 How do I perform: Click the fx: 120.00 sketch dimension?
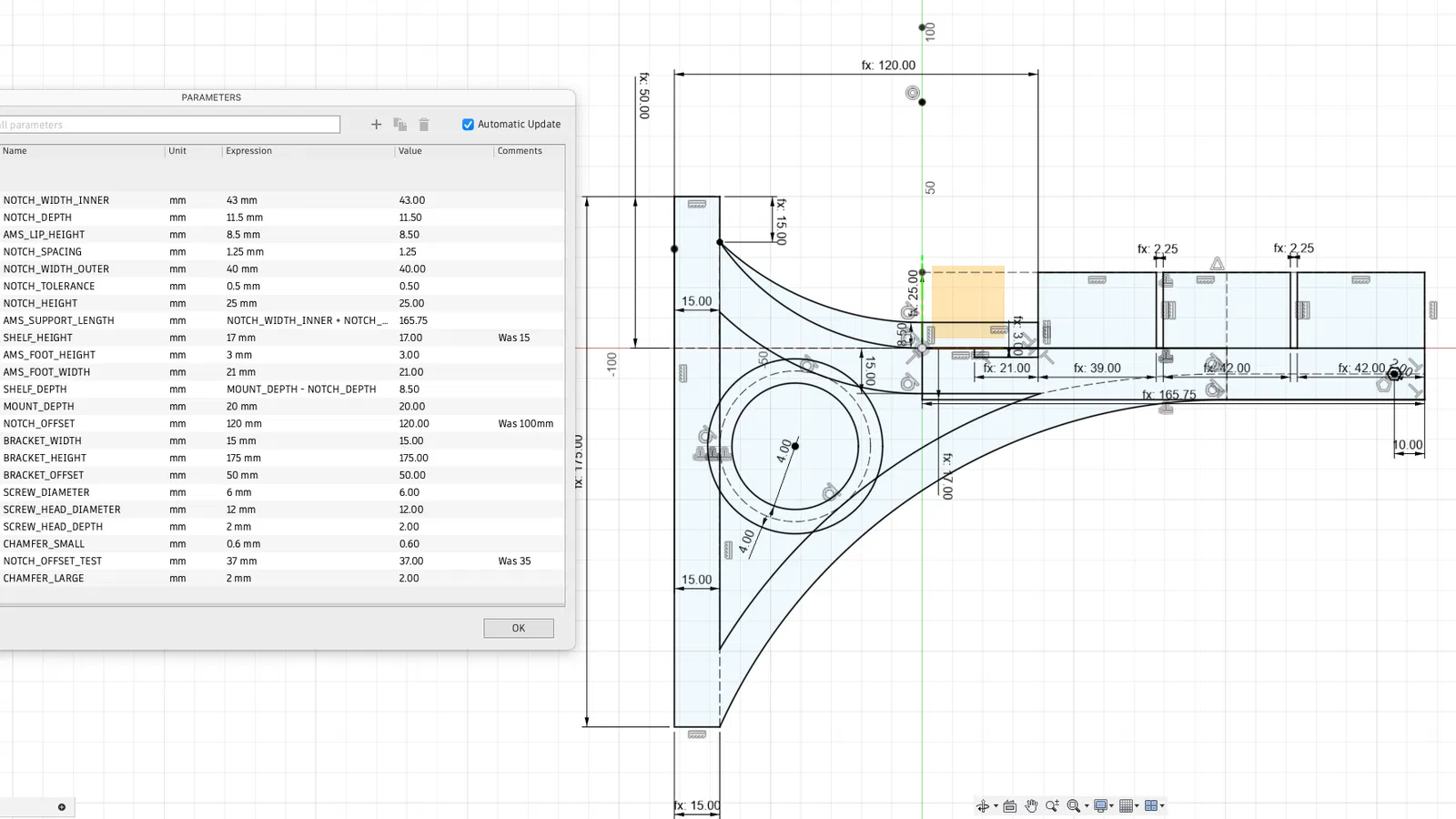888,66
